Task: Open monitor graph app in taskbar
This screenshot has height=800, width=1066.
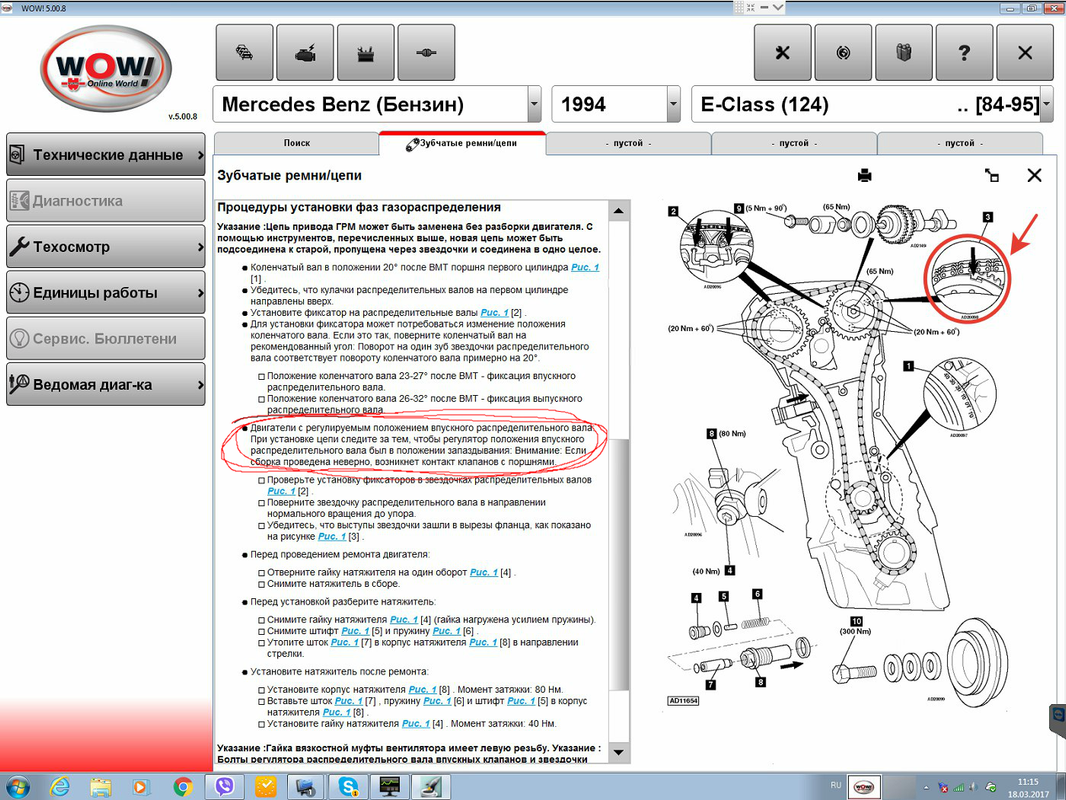Action: click(390, 786)
